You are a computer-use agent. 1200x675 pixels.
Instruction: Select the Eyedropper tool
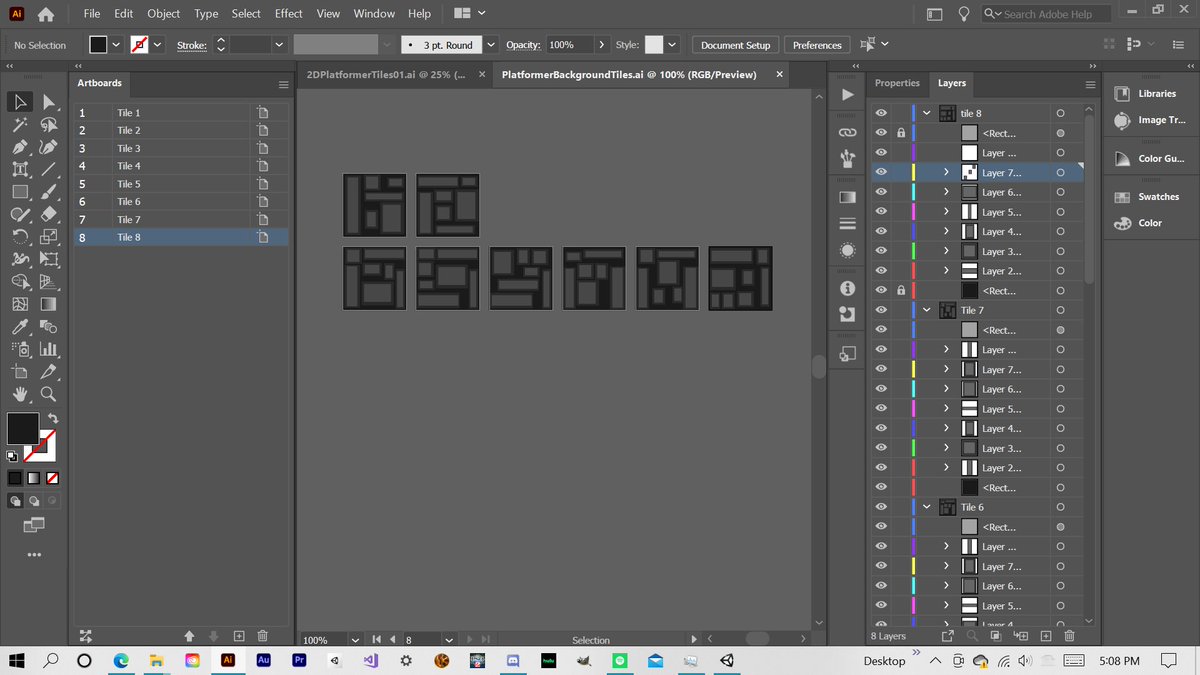(x=20, y=327)
